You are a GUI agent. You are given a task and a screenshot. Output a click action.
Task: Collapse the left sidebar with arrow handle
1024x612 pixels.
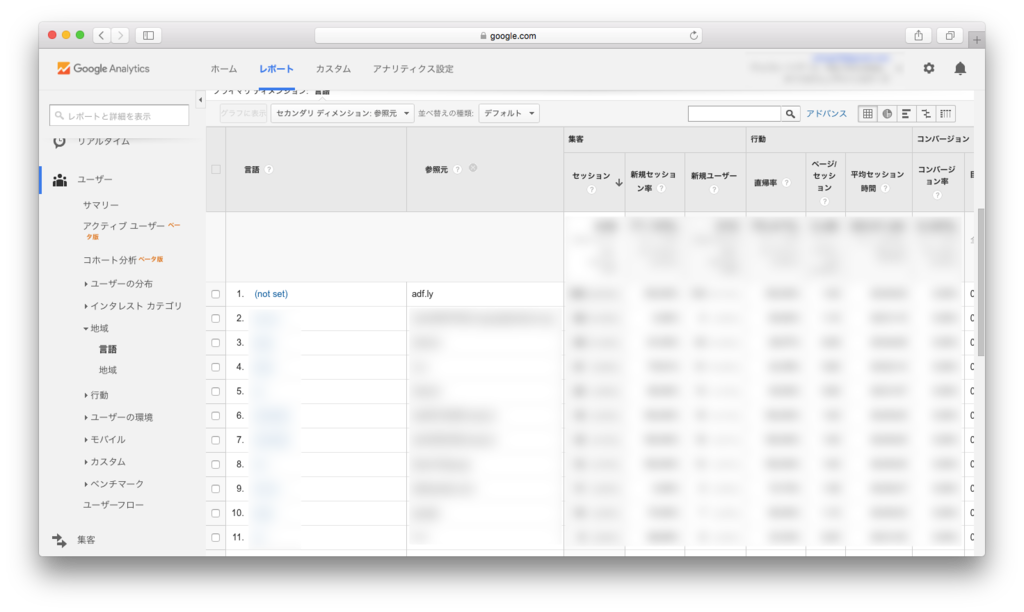200,100
